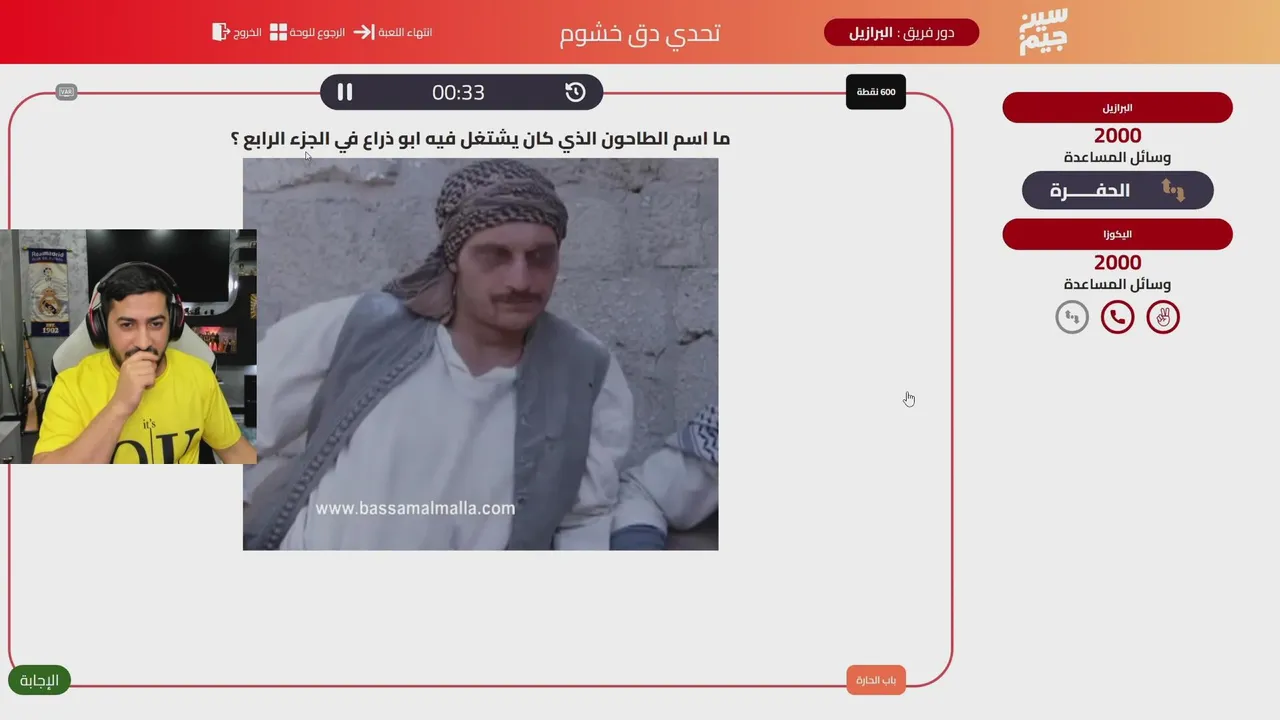End the game via انتهاء اللعبة
The height and width of the screenshot is (720, 1280).
click(393, 32)
